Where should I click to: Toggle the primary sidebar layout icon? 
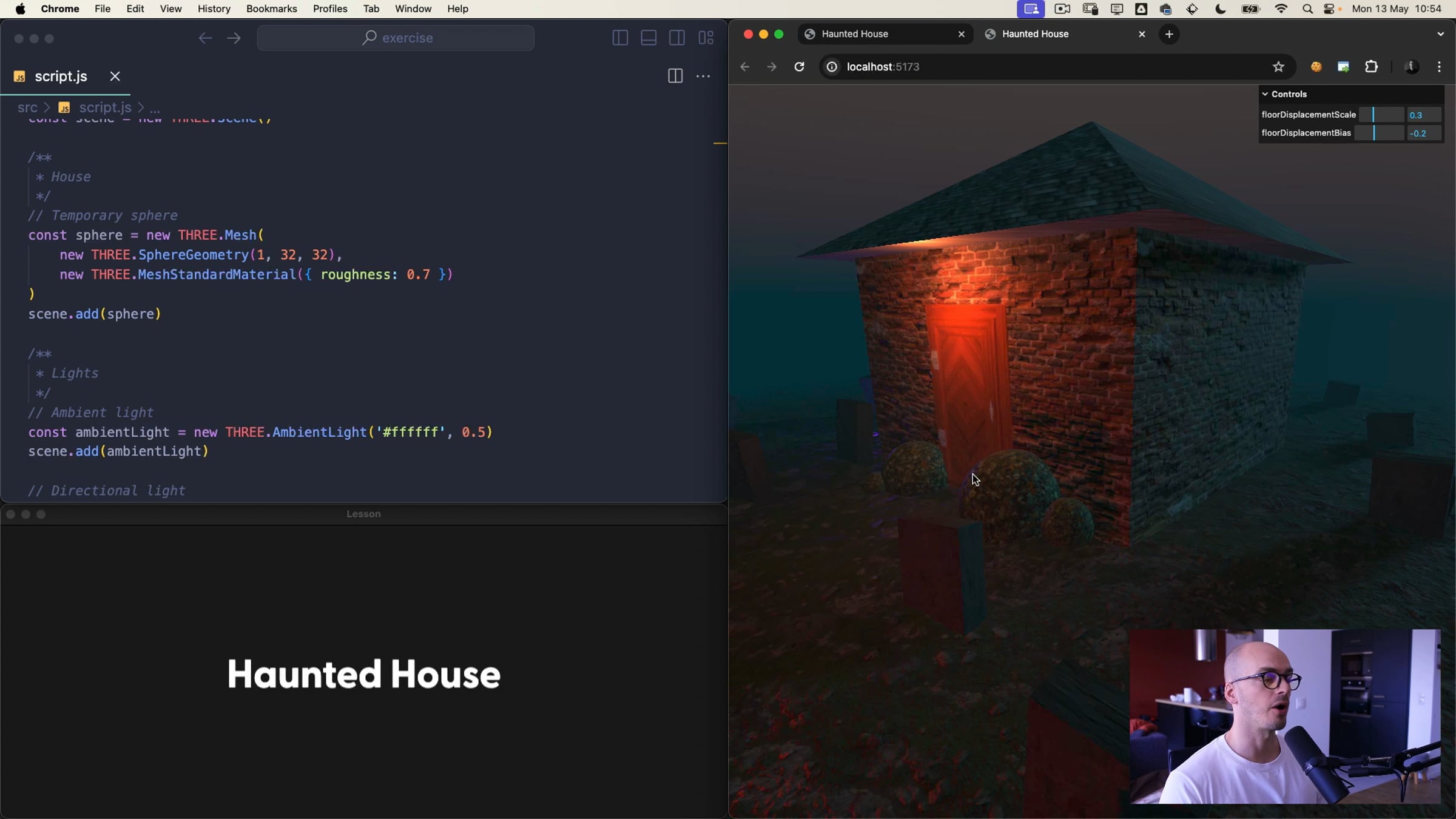click(x=619, y=38)
